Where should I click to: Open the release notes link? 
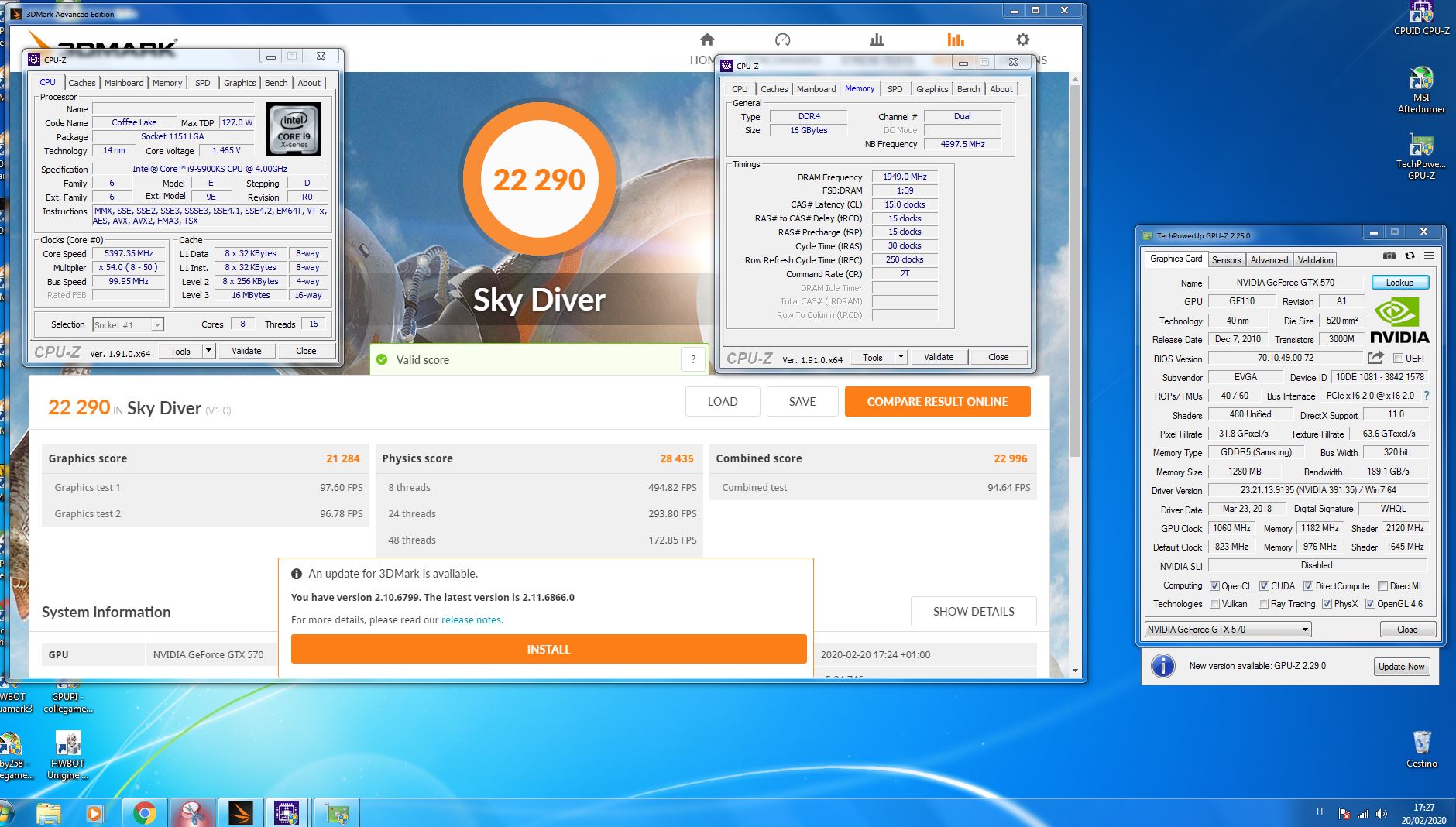click(x=471, y=619)
